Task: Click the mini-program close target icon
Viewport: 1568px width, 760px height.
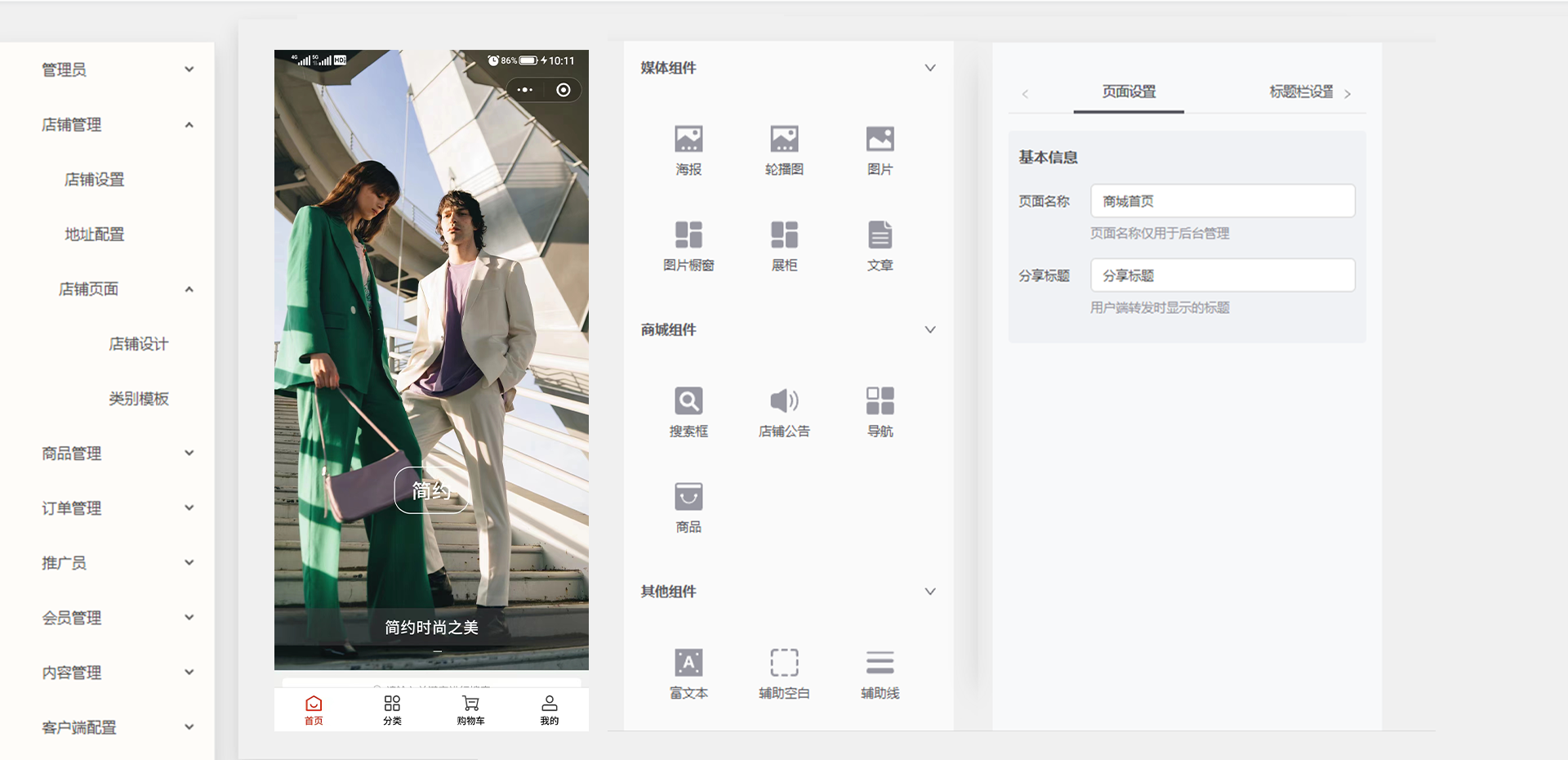Action: coord(563,90)
